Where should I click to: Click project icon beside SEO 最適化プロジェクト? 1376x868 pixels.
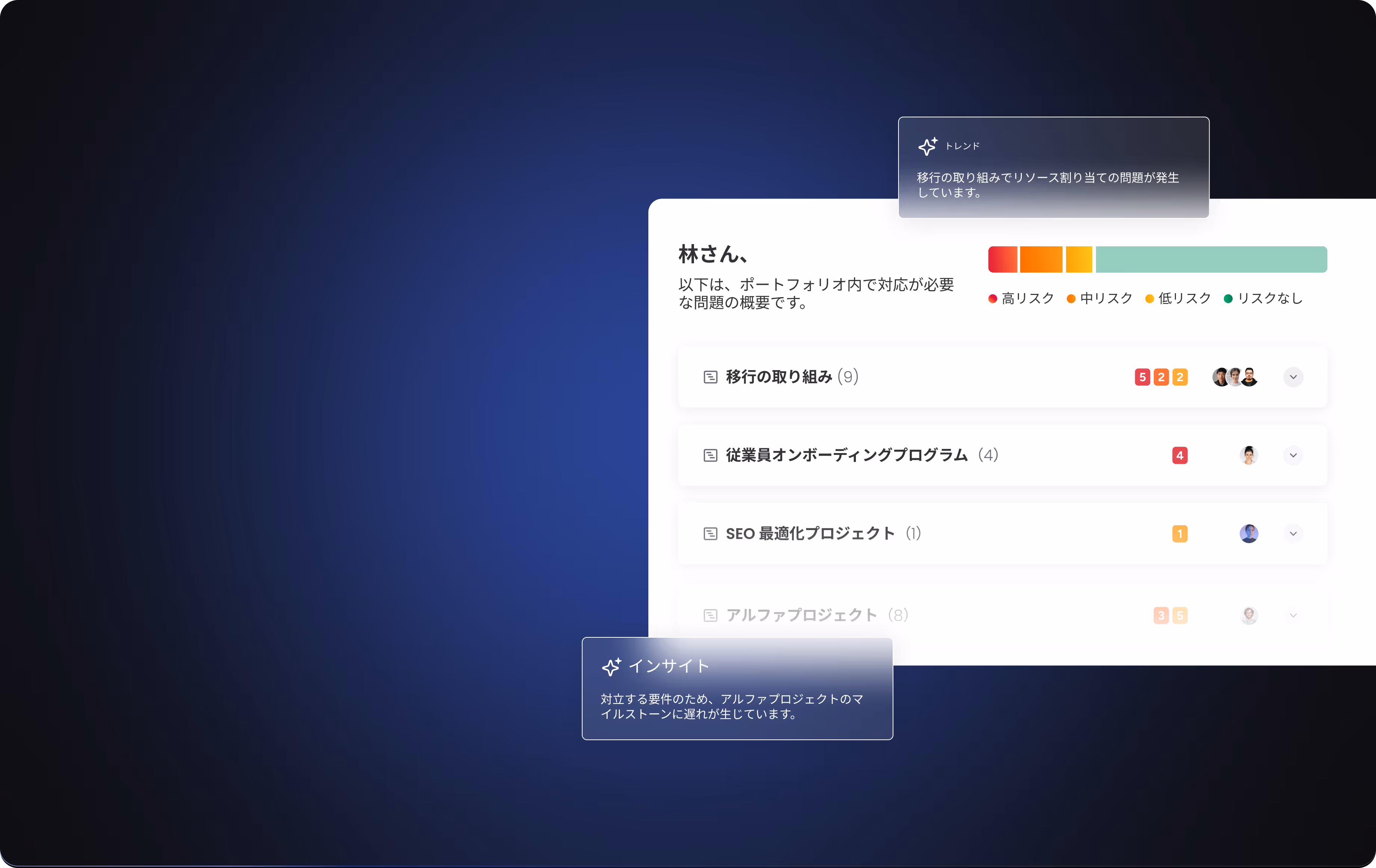click(x=710, y=534)
